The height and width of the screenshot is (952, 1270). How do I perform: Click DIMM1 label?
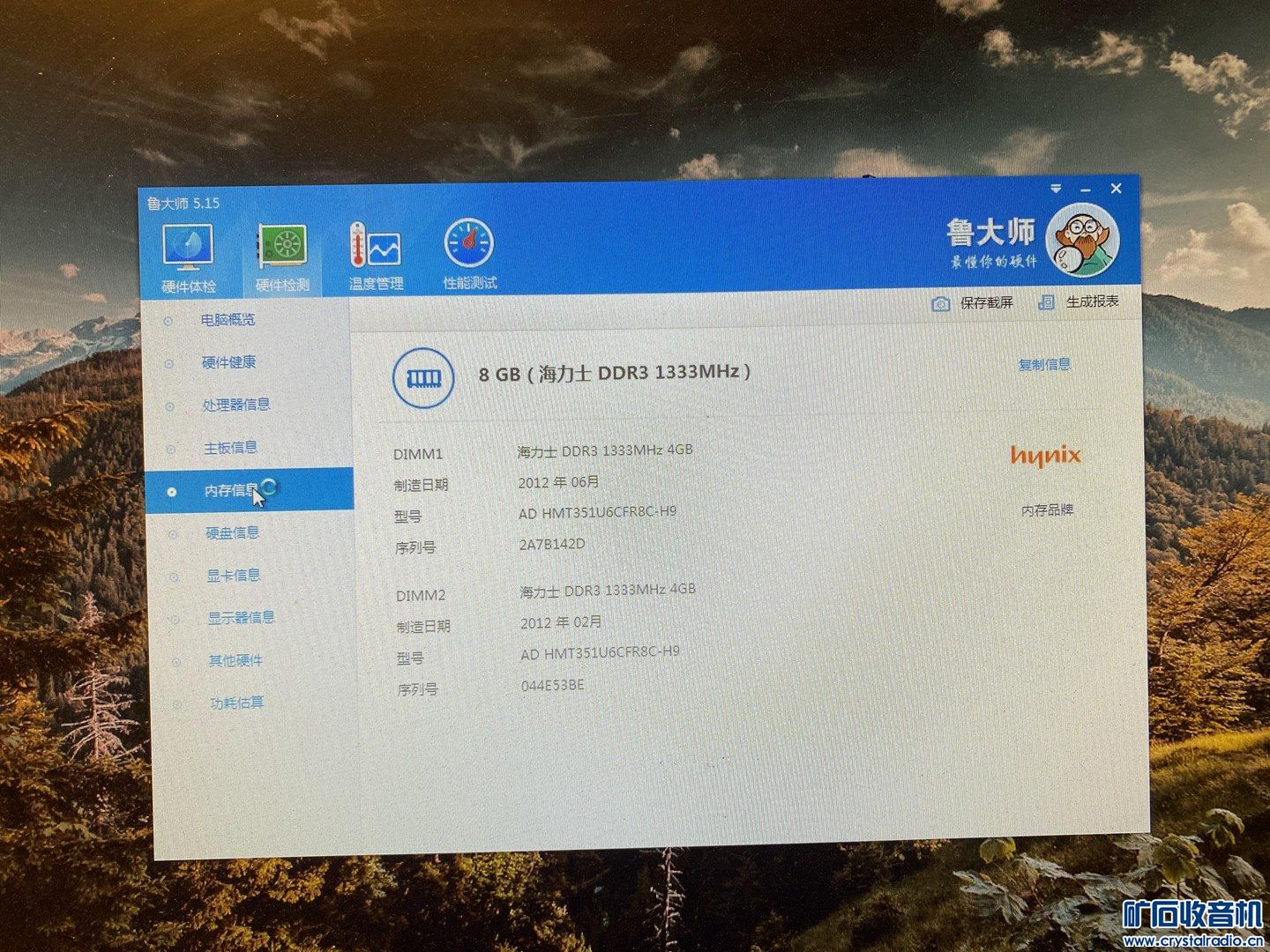(418, 454)
